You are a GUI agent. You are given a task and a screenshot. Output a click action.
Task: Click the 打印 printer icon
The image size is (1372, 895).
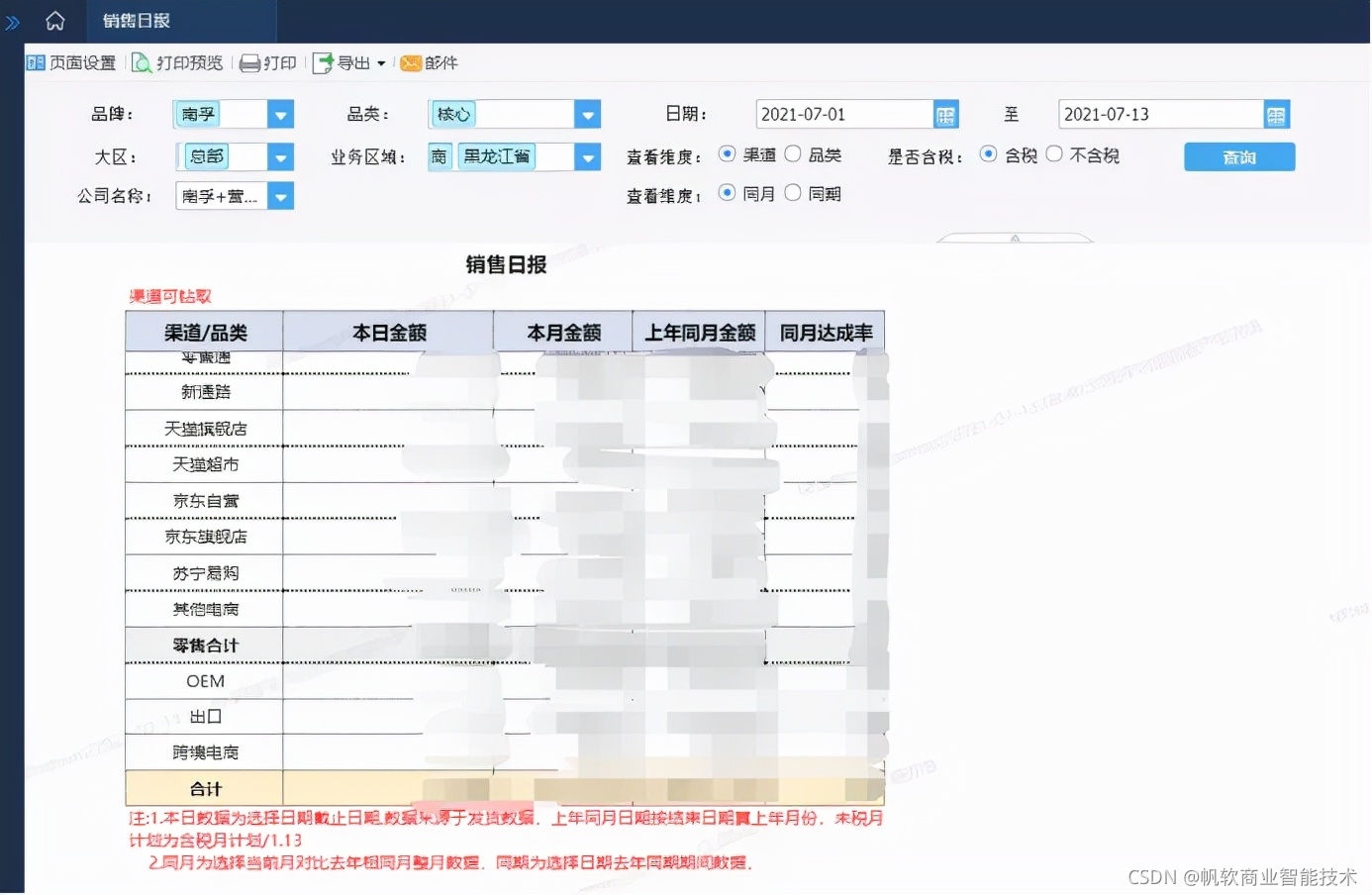point(249,62)
